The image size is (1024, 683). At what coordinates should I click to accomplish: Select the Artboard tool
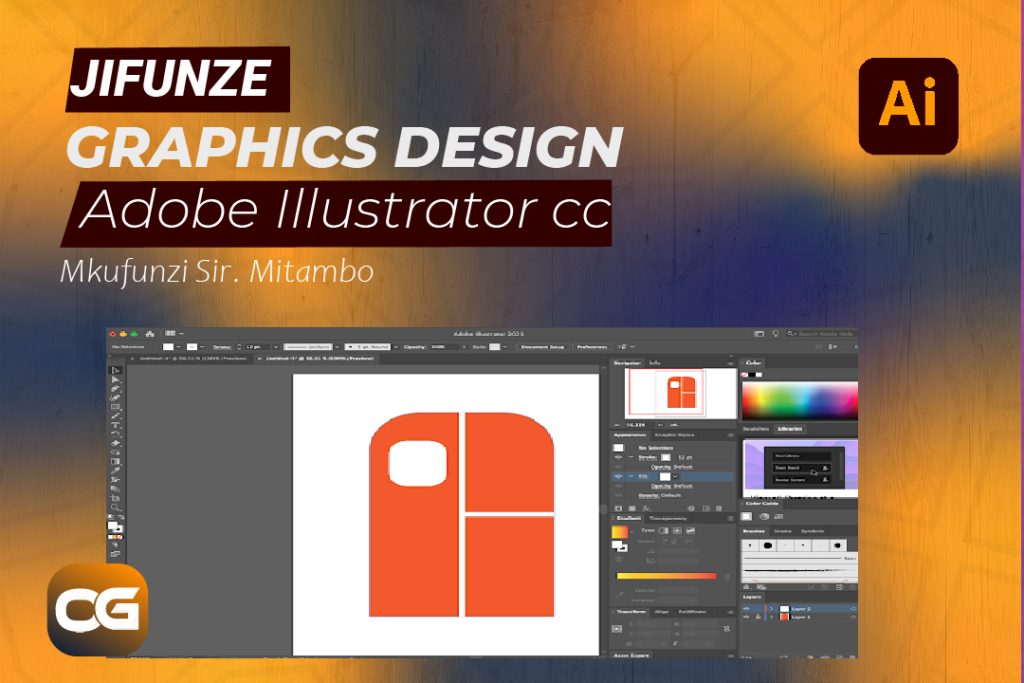click(x=116, y=498)
